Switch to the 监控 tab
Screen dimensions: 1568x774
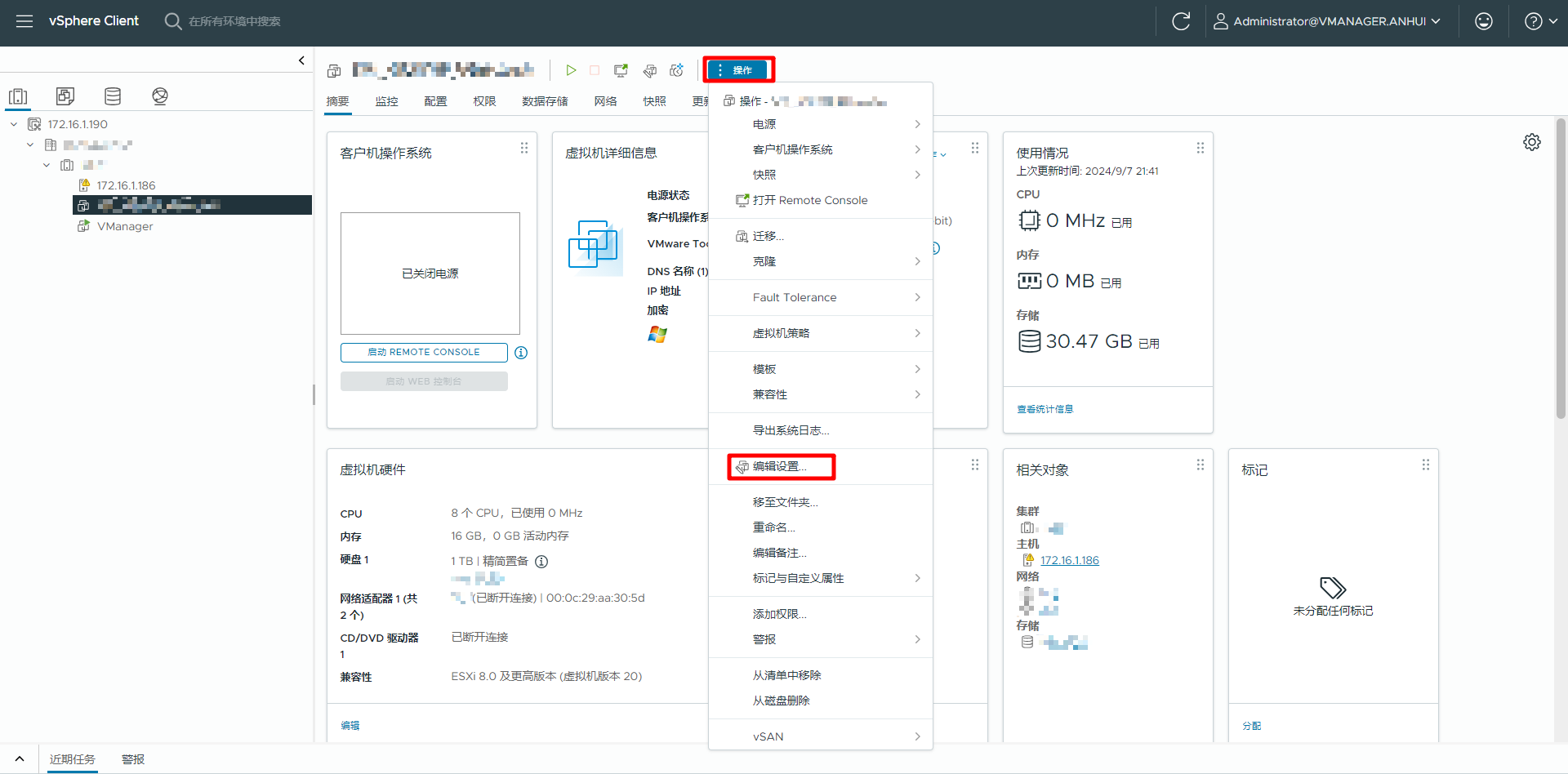coord(386,101)
